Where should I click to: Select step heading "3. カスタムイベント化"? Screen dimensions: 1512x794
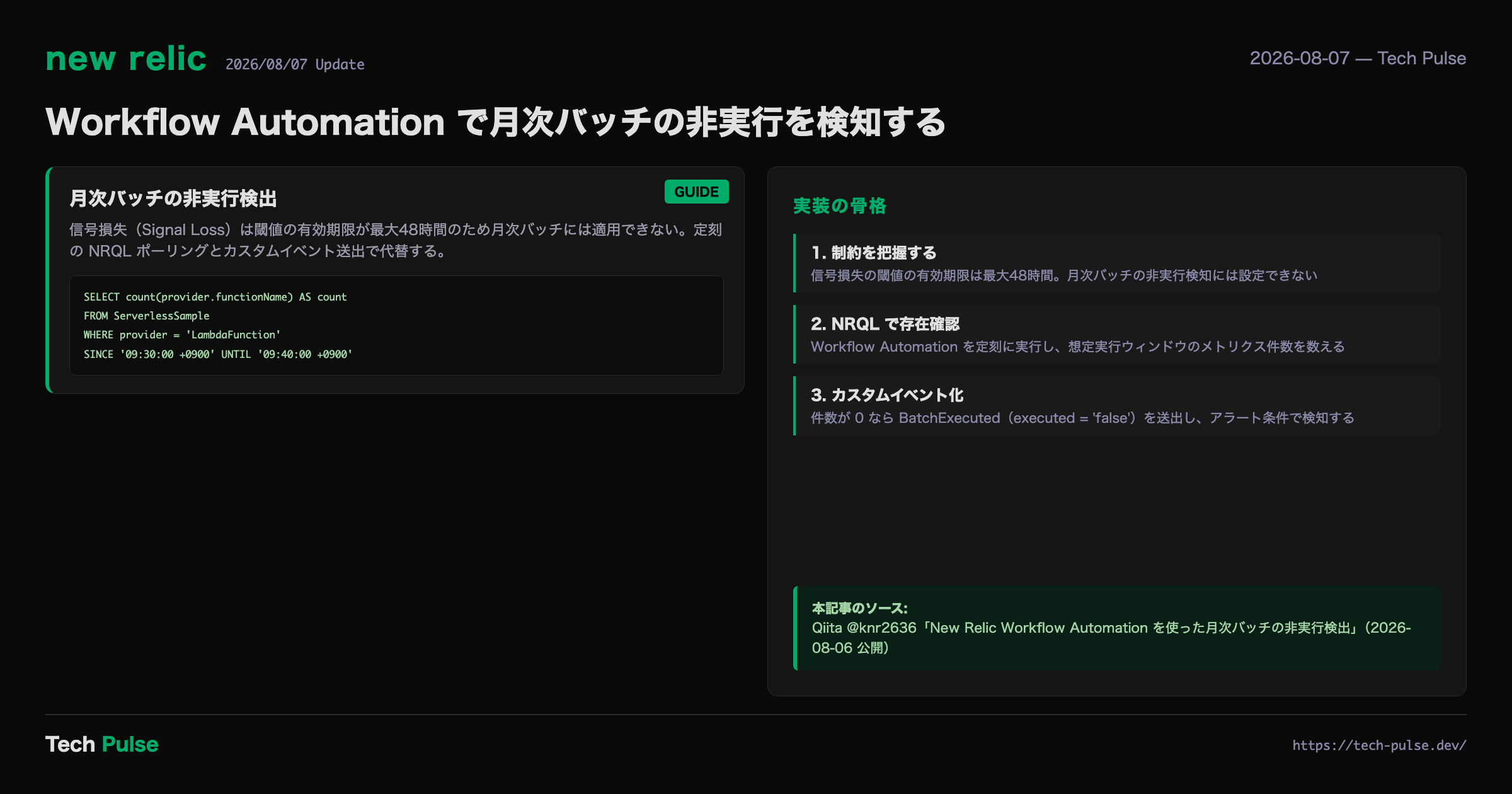click(x=887, y=395)
